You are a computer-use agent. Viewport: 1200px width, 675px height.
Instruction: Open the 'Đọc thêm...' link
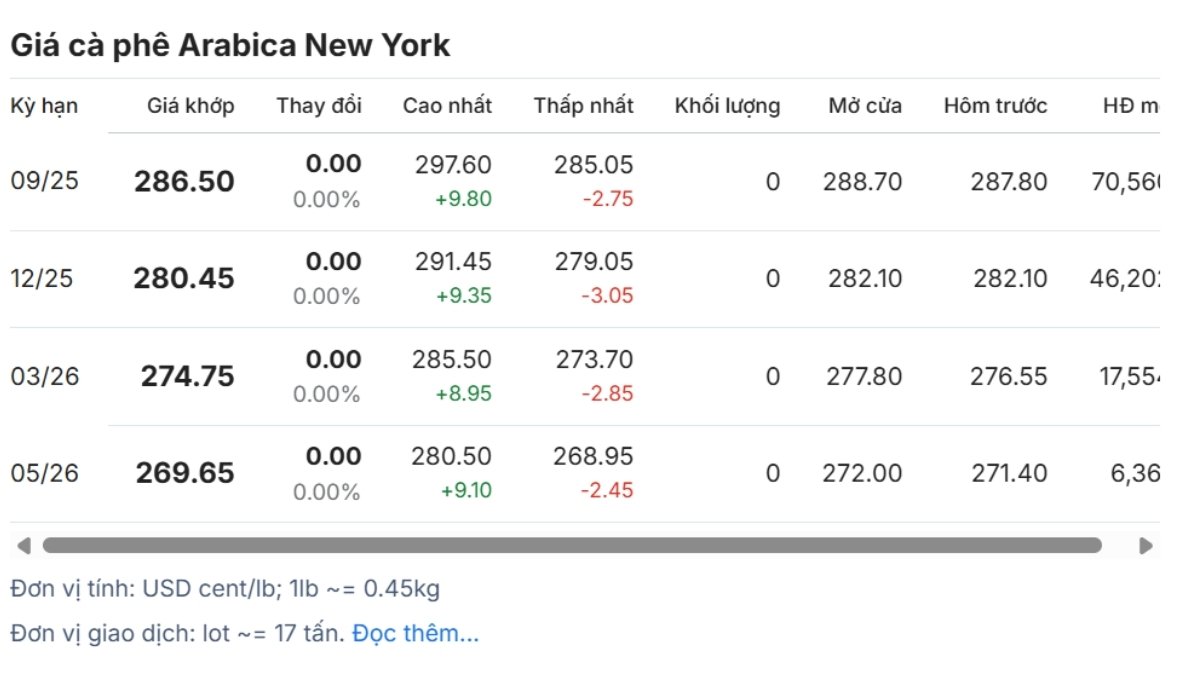pos(416,633)
